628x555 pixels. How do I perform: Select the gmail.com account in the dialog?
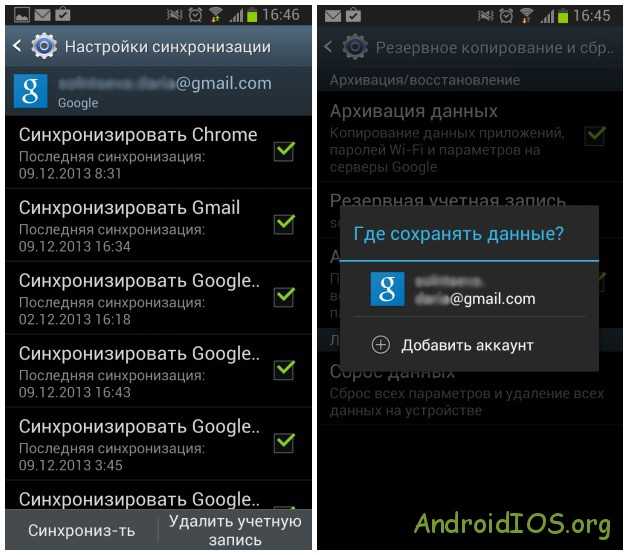click(x=469, y=290)
